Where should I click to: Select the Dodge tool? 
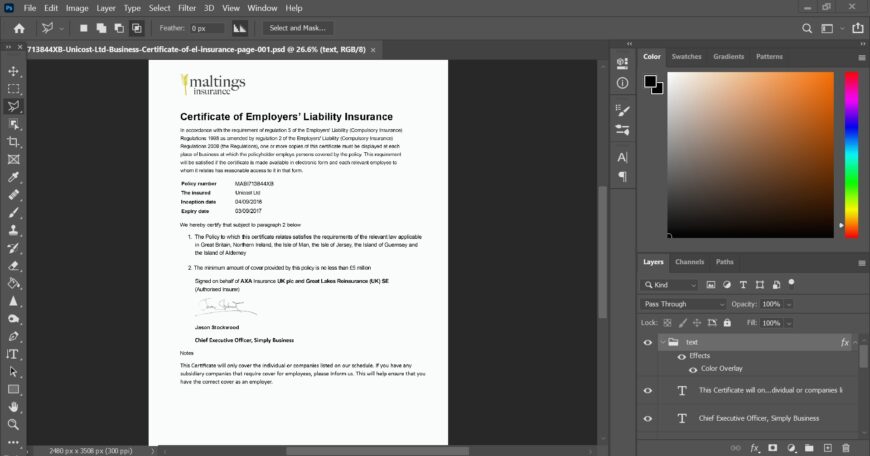13,319
